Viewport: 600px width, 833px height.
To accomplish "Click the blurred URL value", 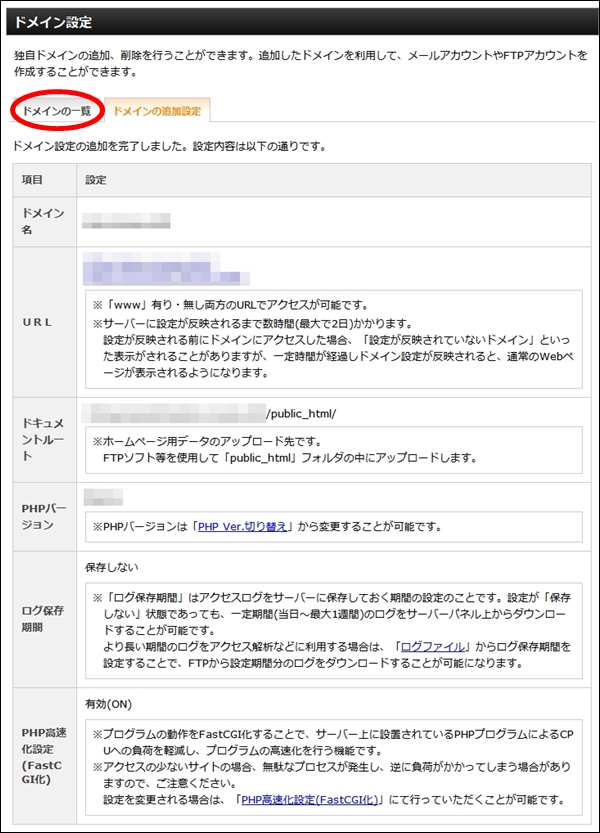I will (166, 268).
